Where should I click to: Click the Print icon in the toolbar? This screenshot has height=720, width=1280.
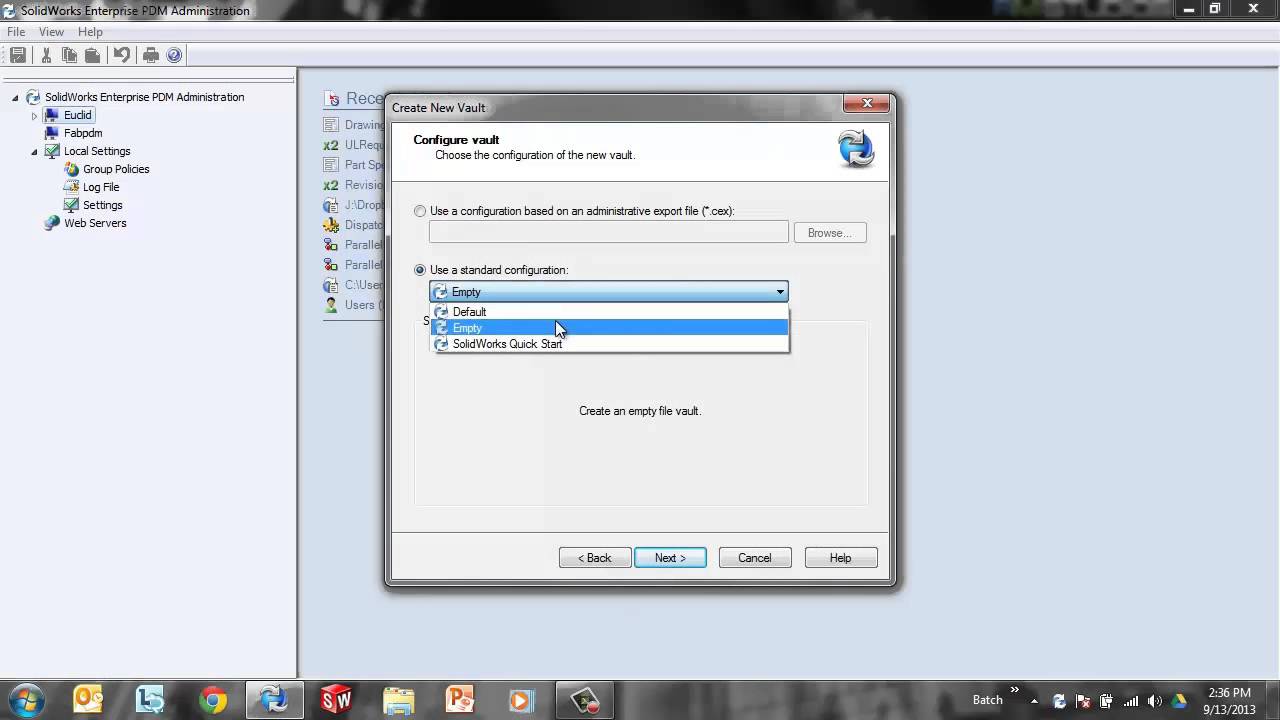(151, 55)
